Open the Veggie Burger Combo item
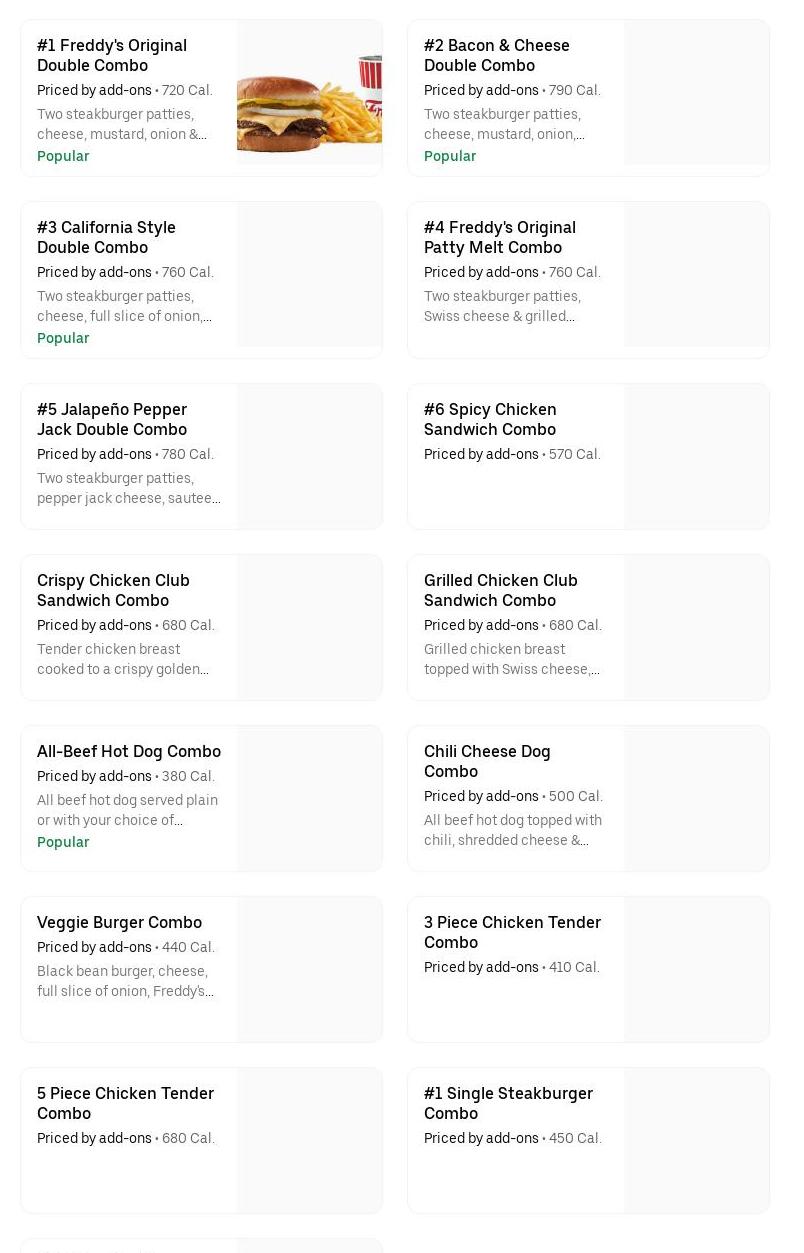 point(119,923)
